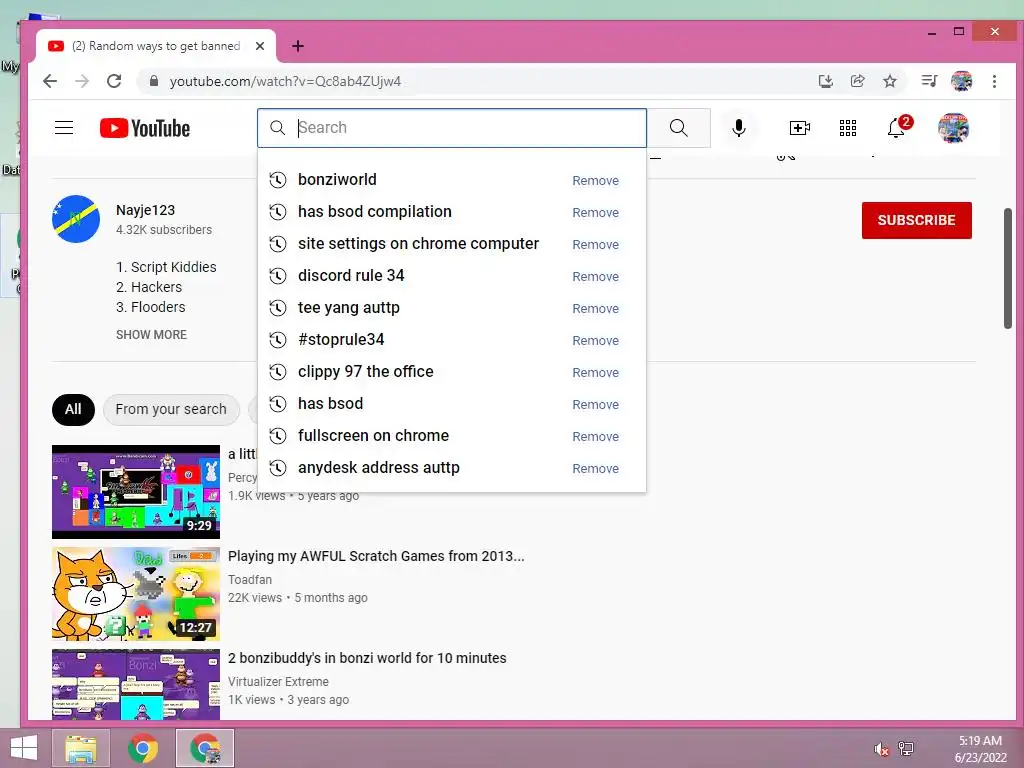Remove discord rule 34 from history
This screenshot has width=1024, height=768.
596,277
